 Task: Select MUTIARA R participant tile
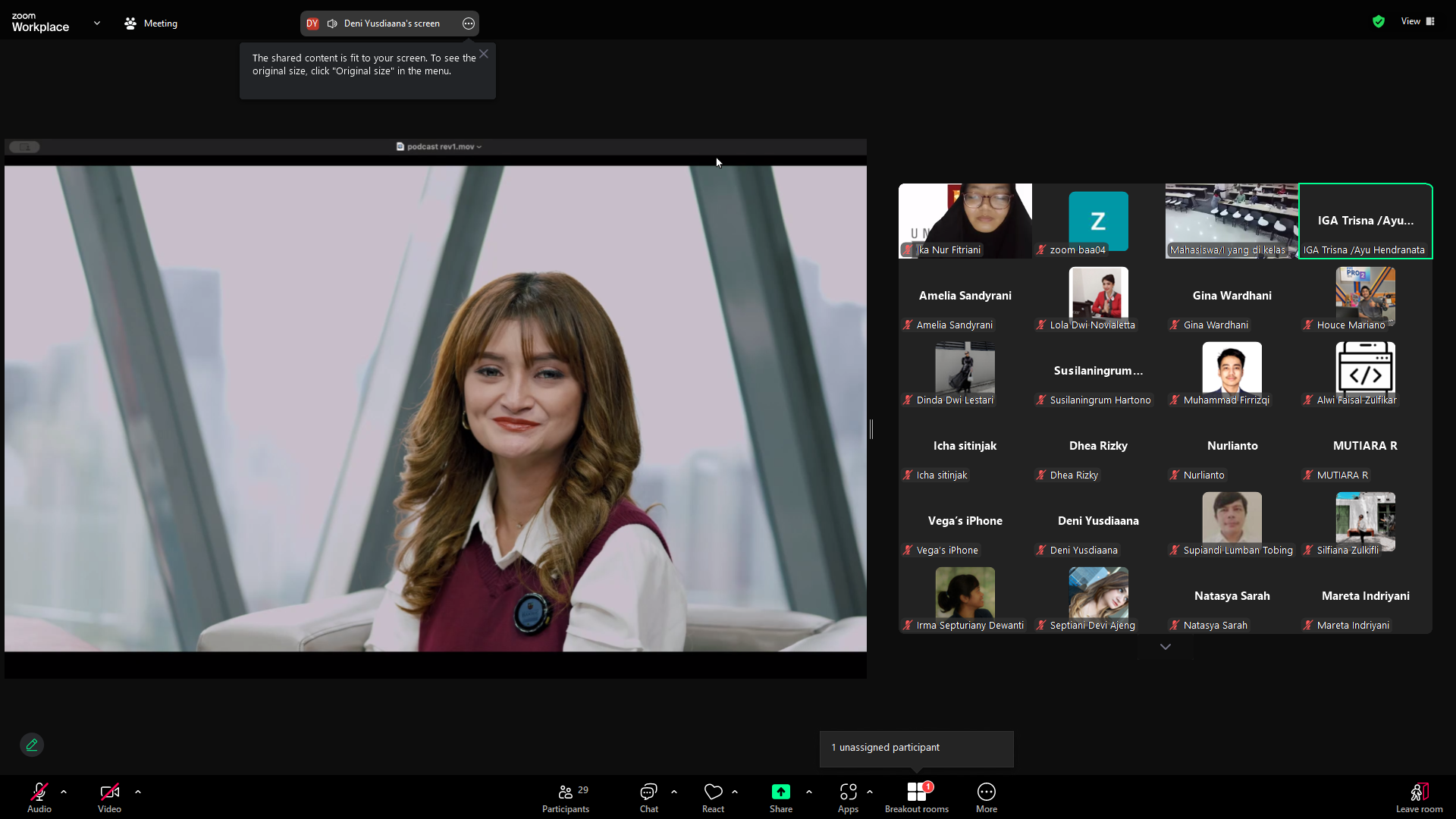pos(1366,446)
